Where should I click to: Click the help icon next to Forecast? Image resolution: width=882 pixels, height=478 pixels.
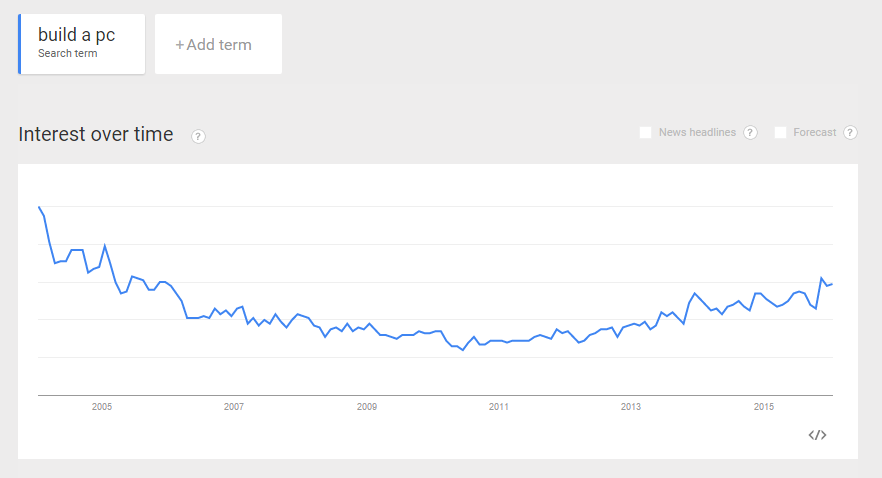(x=850, y=133)
